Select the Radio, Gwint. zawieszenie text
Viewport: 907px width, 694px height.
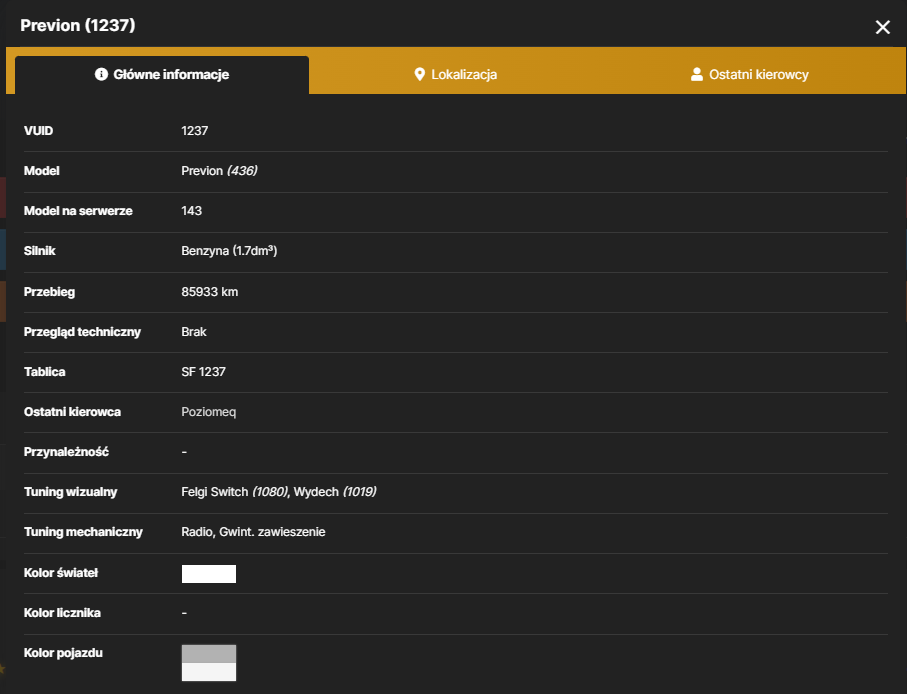point(253,531)
